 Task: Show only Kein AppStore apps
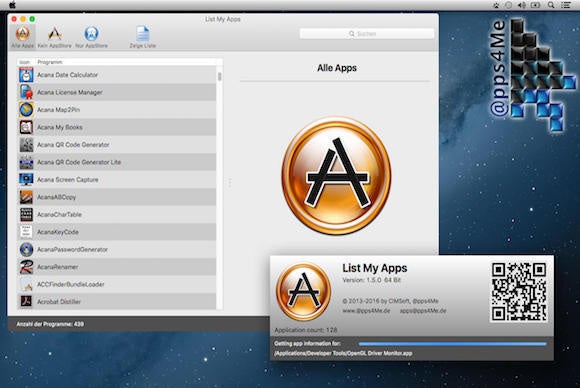[x=55, y=36]
